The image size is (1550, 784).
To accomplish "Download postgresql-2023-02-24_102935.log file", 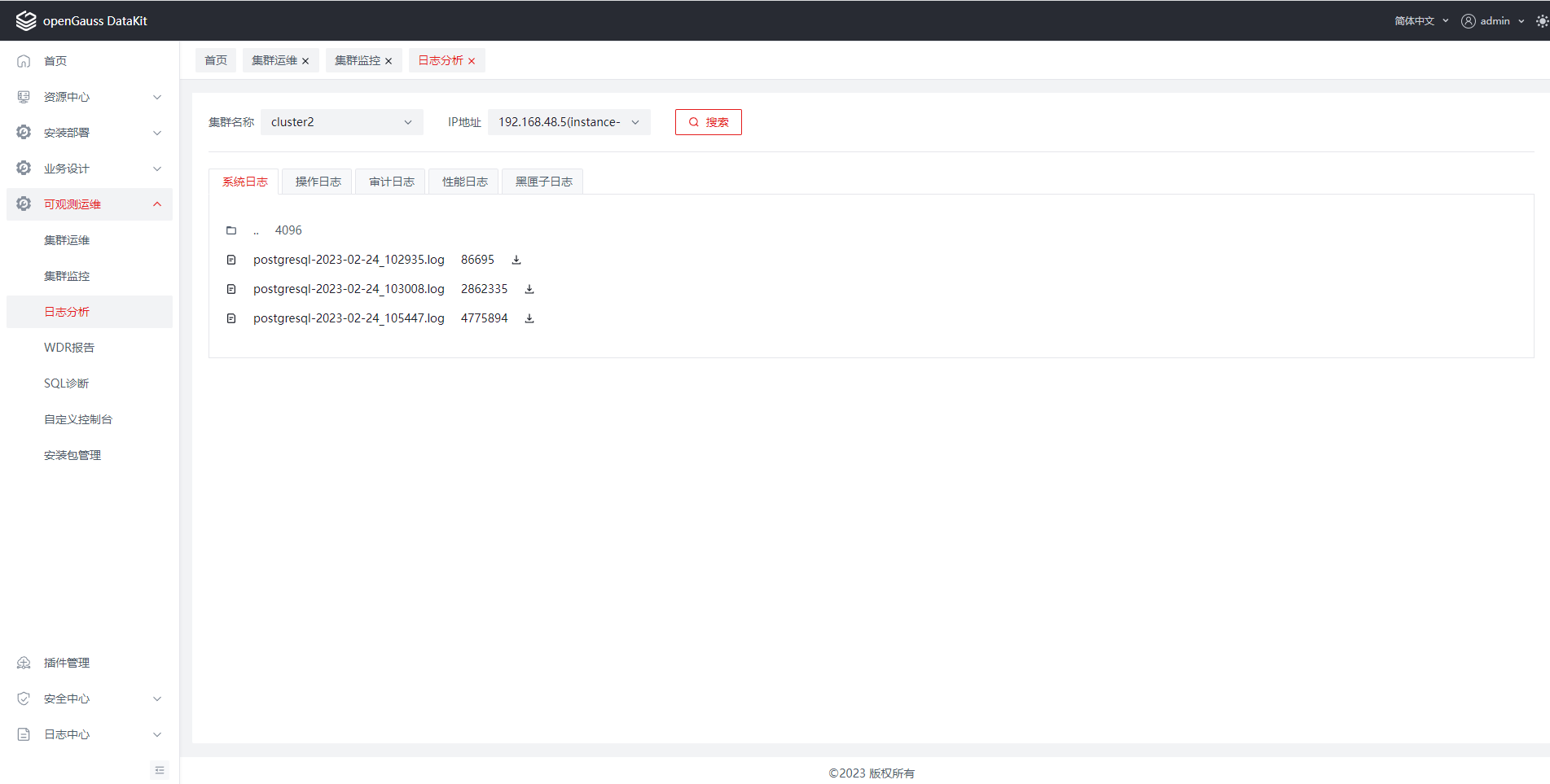I will click(x=516, y=260).
